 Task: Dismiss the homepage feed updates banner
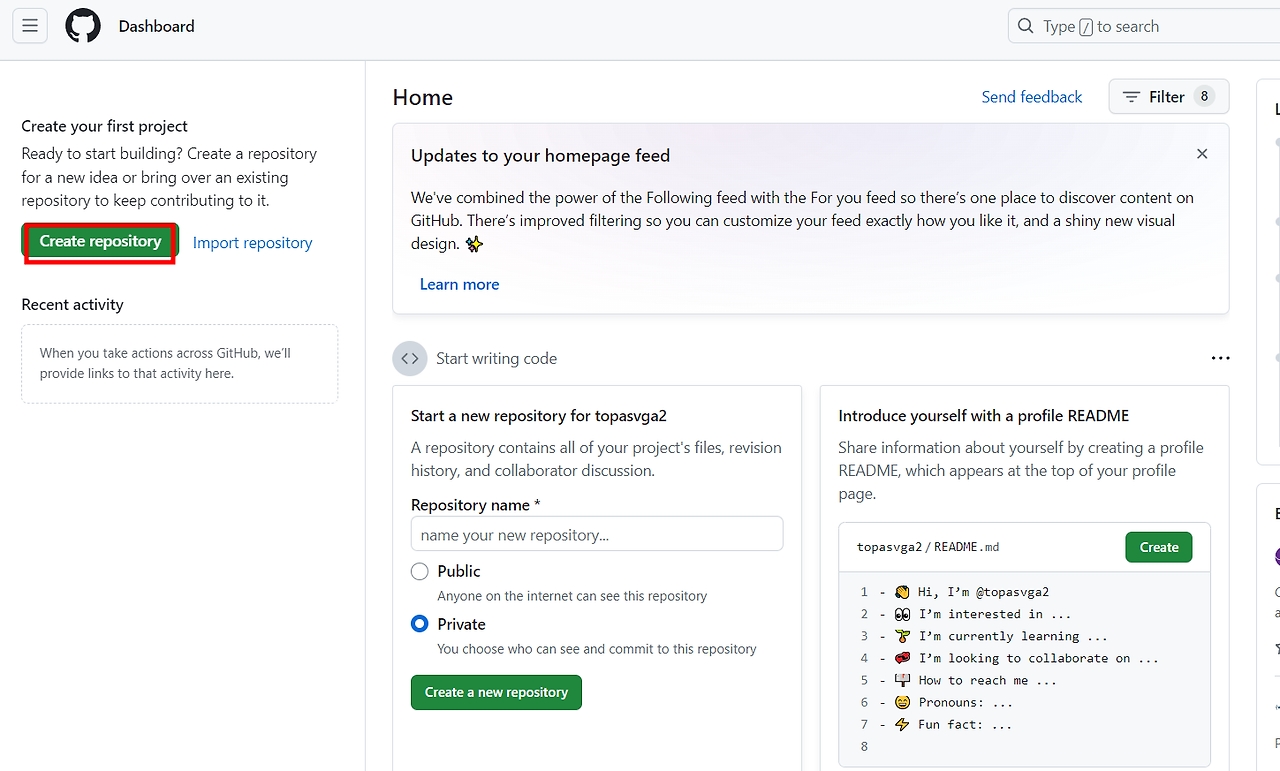pos(1202,154)
